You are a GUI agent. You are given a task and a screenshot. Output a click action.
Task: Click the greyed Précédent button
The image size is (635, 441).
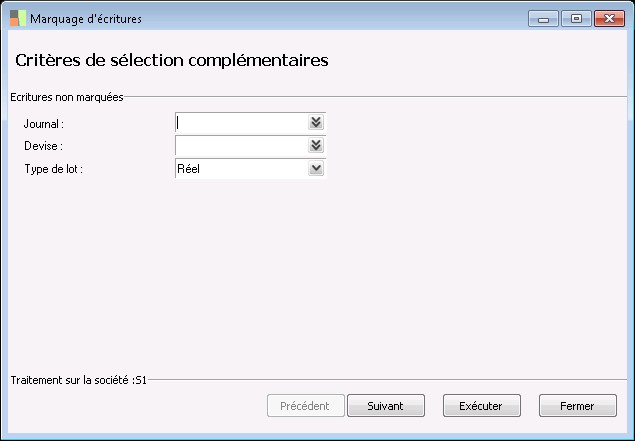coord(306,406)
